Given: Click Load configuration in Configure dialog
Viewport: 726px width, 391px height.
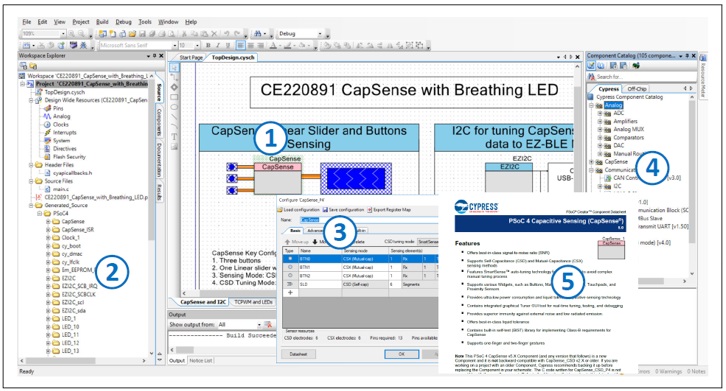Looking at the screenshot, I should tap(299, 210).
